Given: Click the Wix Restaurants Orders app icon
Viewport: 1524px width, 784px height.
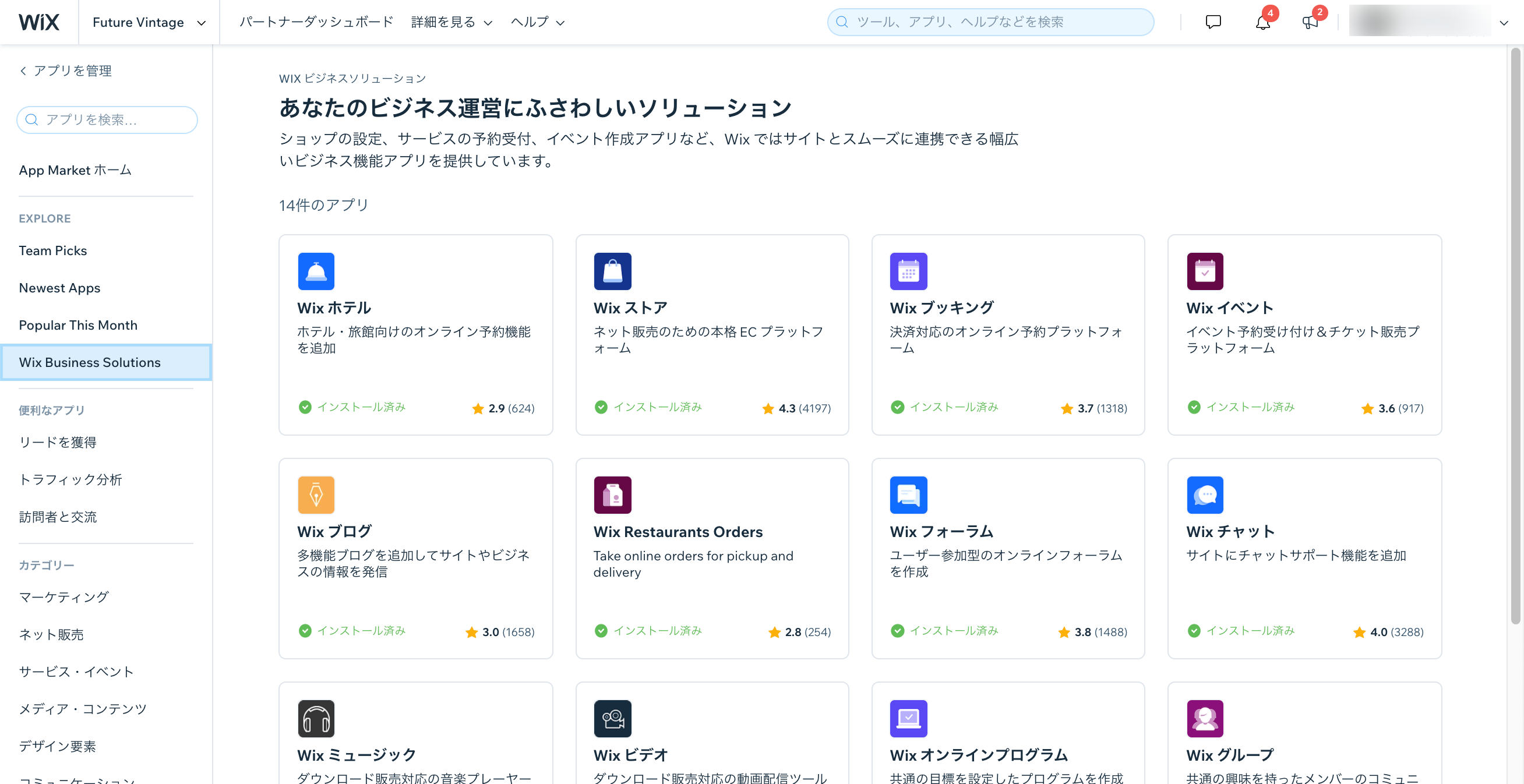Looking at the screenshot, I should (613, 495).
